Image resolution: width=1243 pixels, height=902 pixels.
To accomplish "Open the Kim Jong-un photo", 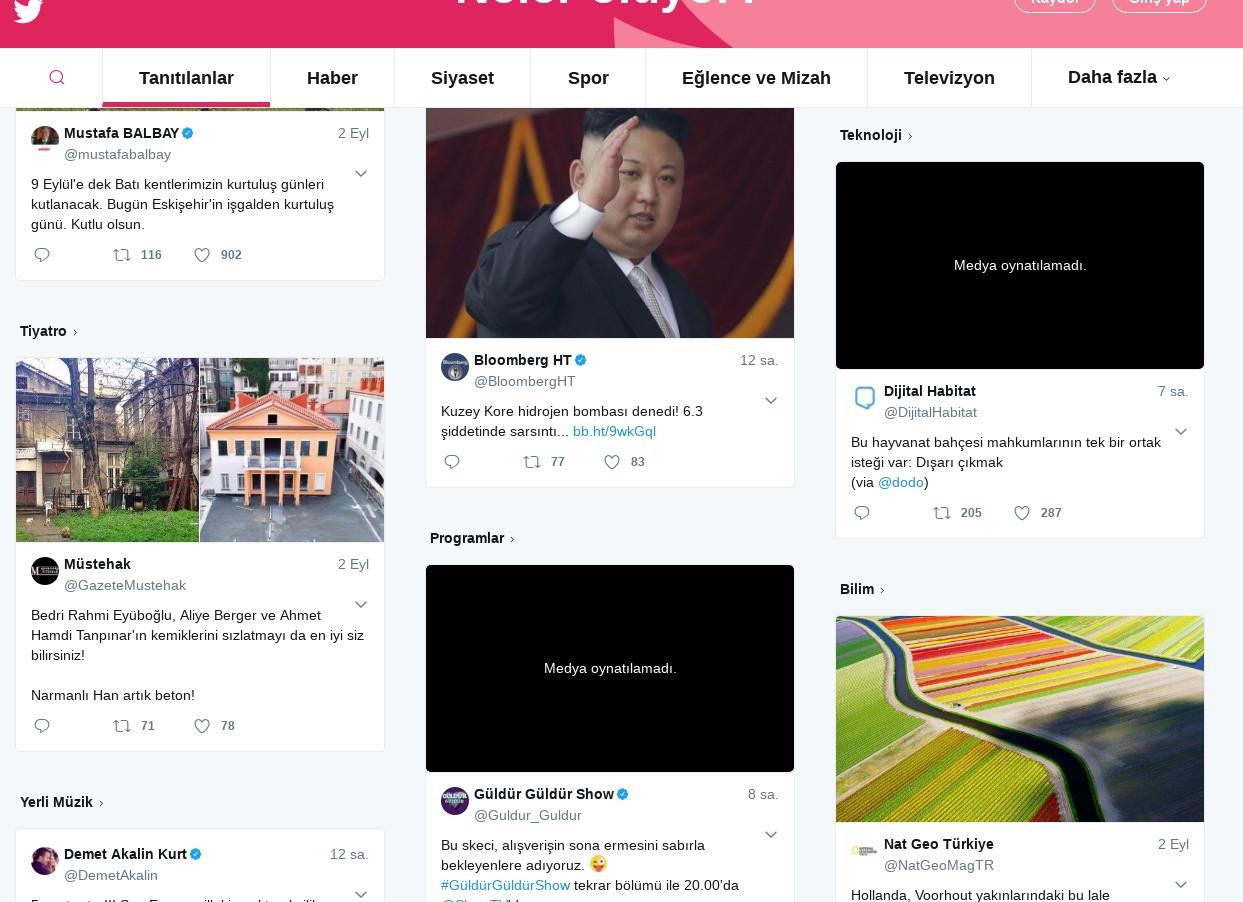I will pyautogui.click(x=610, y=223).
